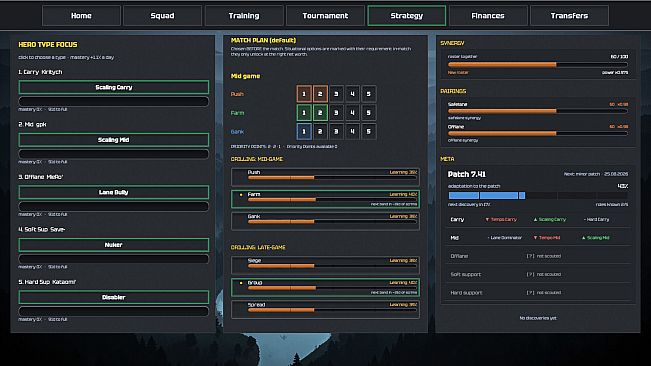Set Gank priority to 5
This screenshot has height=366, width=651.
(369, 132)
